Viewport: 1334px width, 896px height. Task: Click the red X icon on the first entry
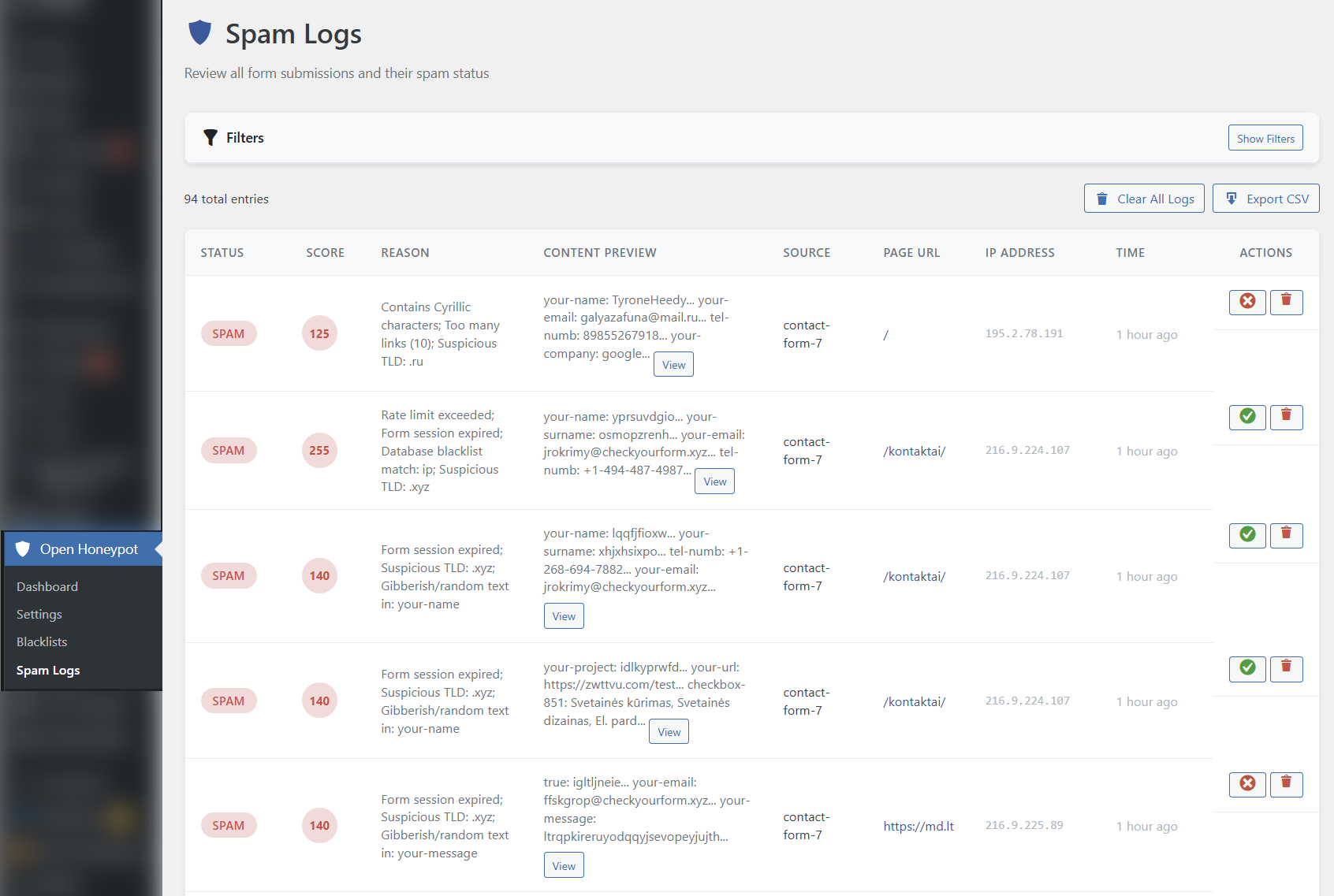point(1246,302)
